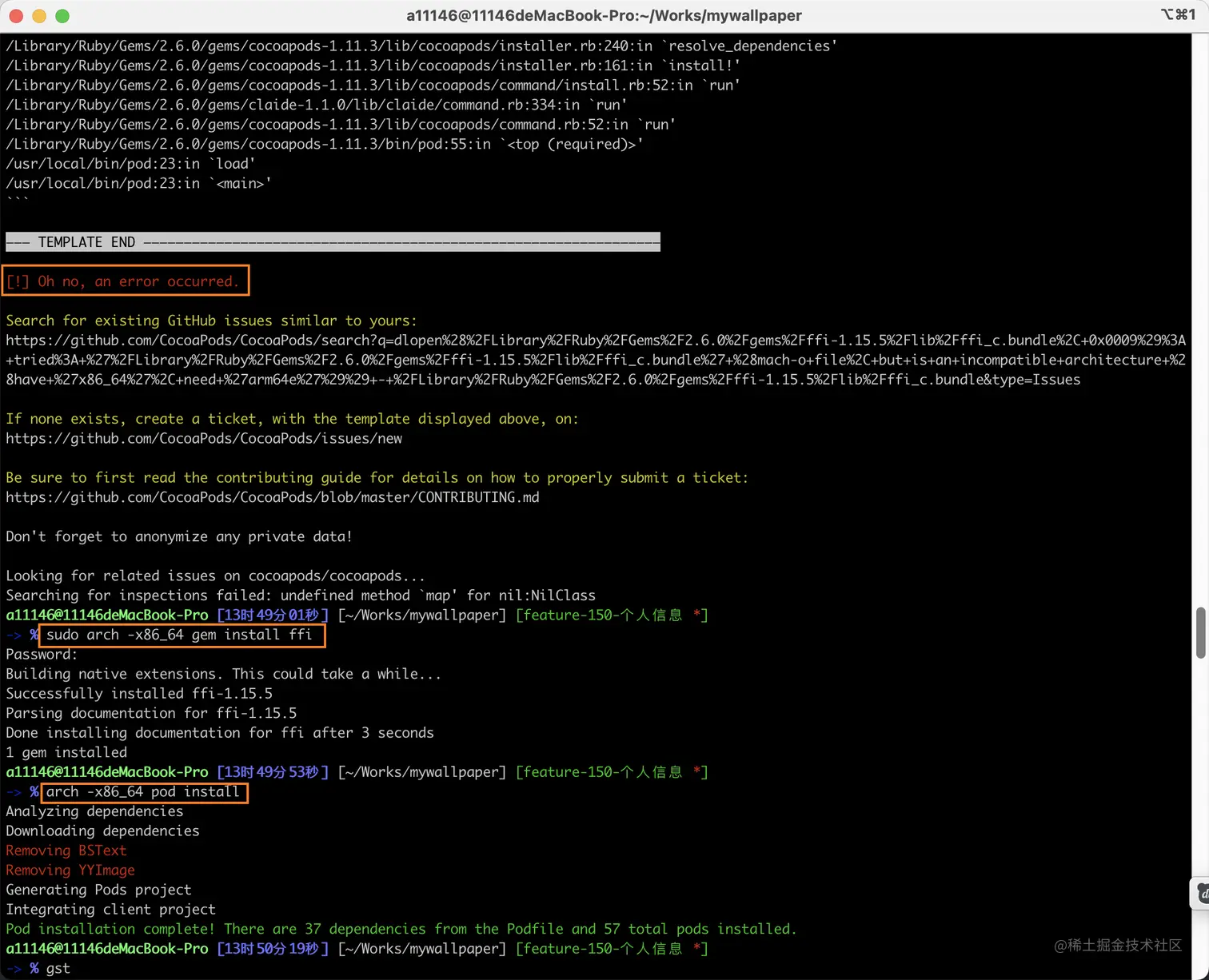The image size is (1209, 980).
Task: Click the window title showing mywallpaper path
Action: click(x=604, y=15)
